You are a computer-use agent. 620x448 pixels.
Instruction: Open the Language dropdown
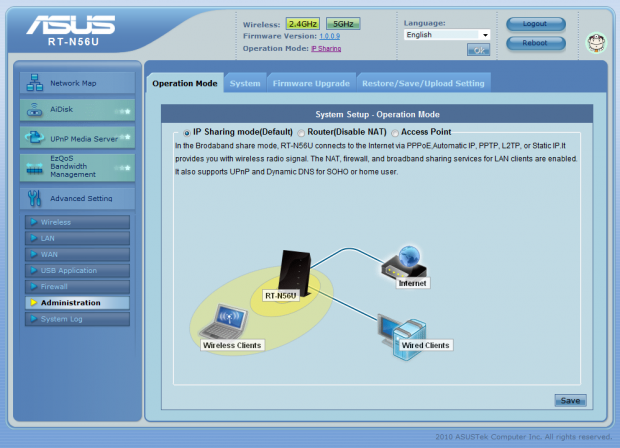coord(447,35)
